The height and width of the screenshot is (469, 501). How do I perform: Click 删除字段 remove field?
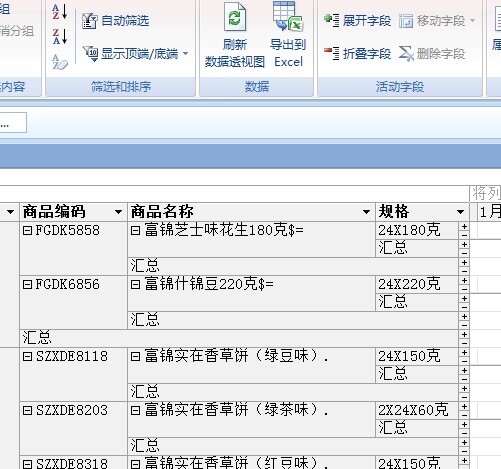[x=432, y=53]
